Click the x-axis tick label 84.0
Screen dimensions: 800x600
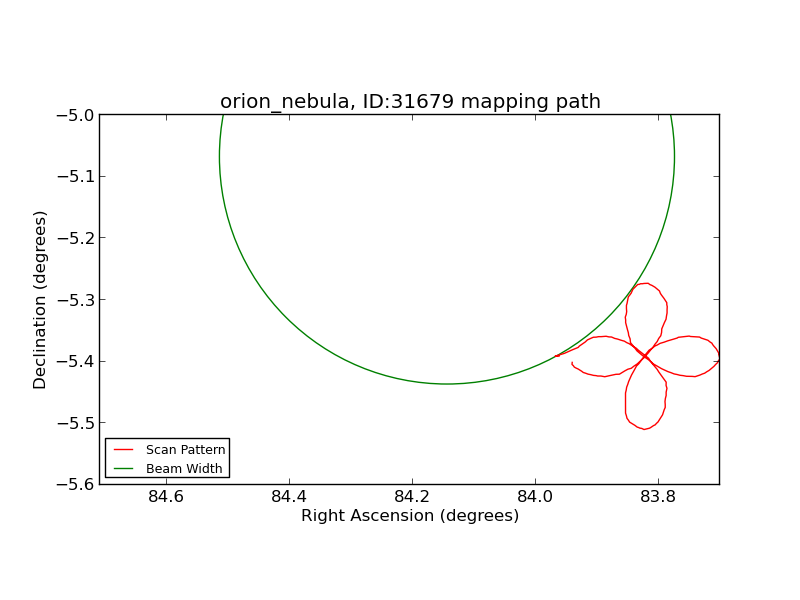pyautogui.click(x=535, y=496)
